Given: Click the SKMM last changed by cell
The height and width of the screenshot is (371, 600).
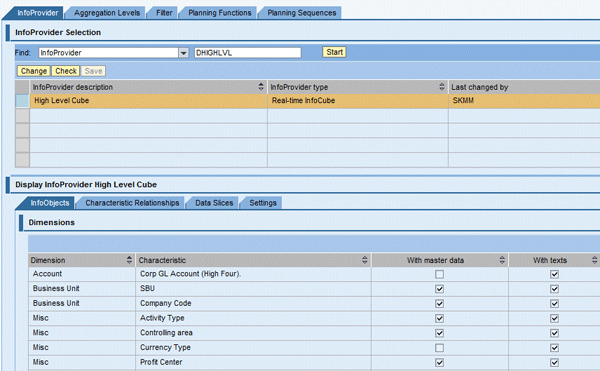Looking at the screenshot, I should point(524,101).
